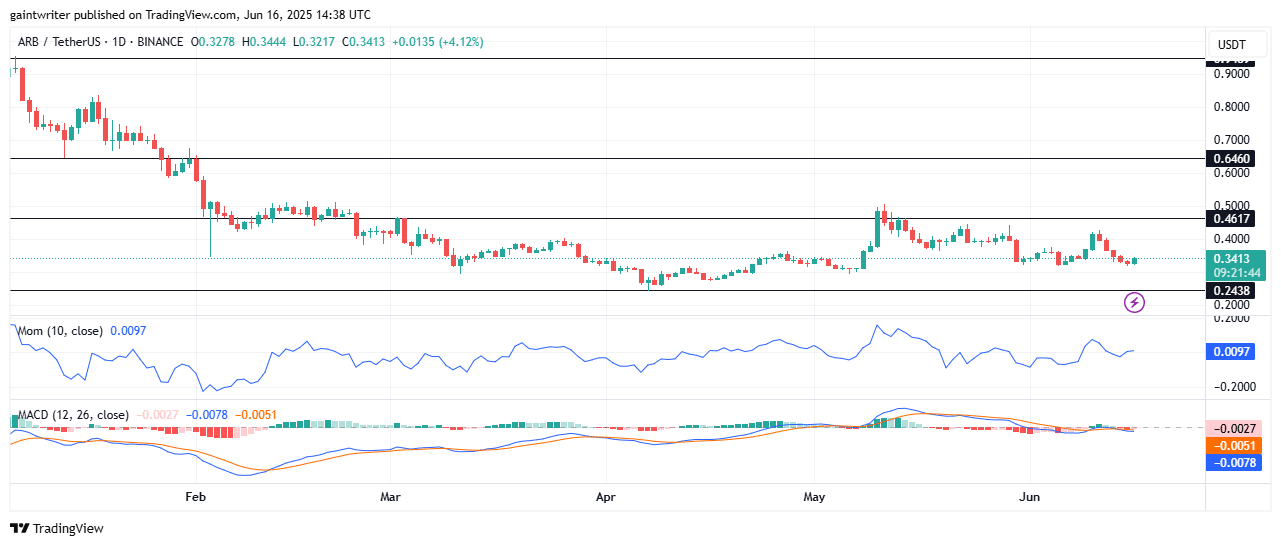Click the 0.2438 price level label

pyautogui.click(x=1231, y=290)
